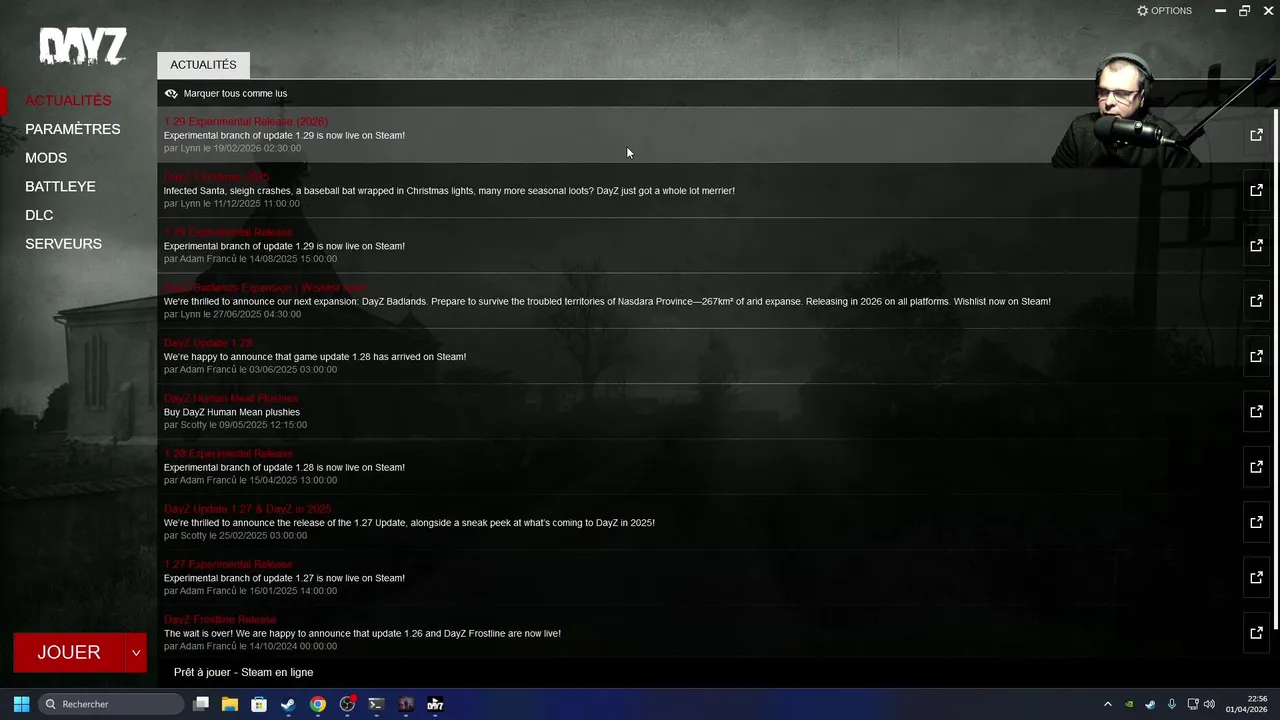The image size is (1280, 720).
Task: Open external link for DayZ Badlands Expansion news
Action: click(x=1256, y=300)
